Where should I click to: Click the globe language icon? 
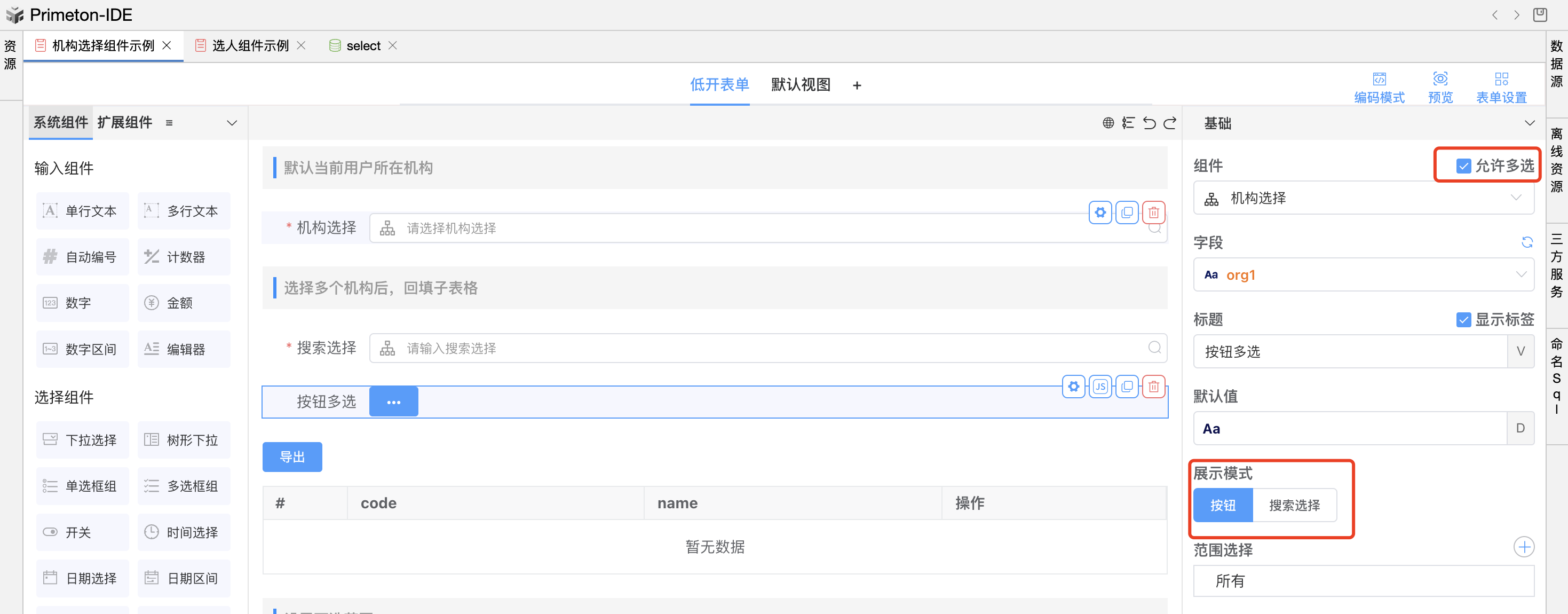(1108, 123)
